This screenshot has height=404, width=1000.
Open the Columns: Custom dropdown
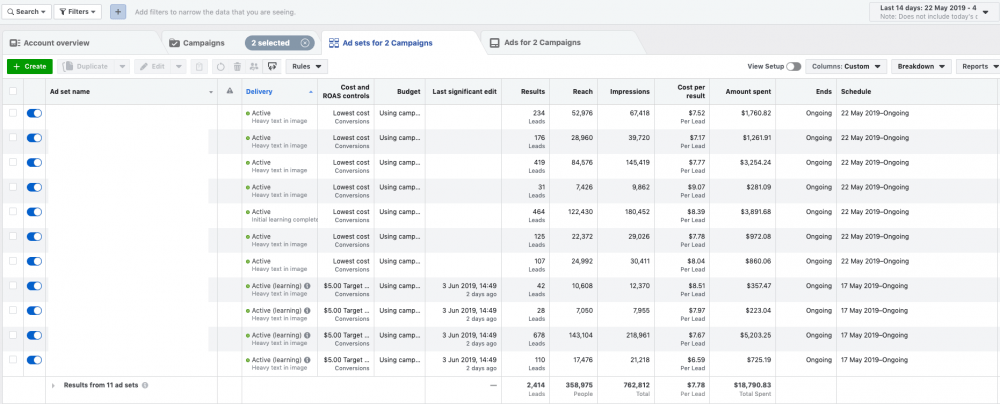pos(846,66)
